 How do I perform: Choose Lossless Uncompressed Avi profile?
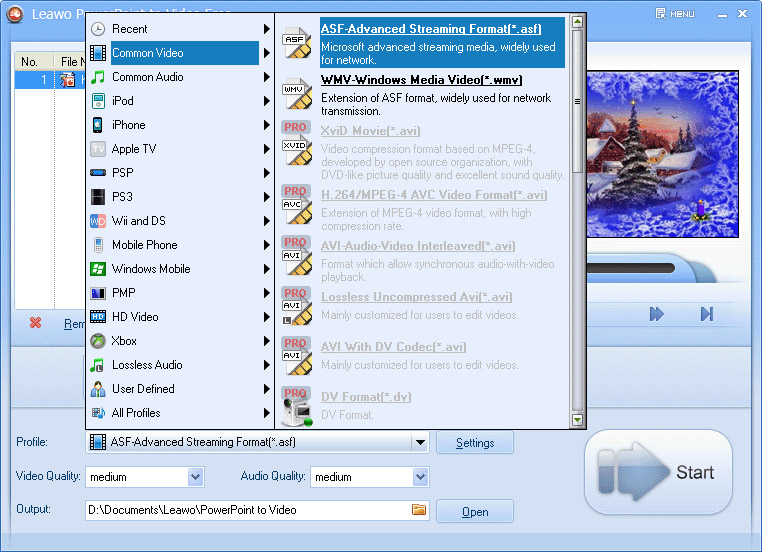416,297
